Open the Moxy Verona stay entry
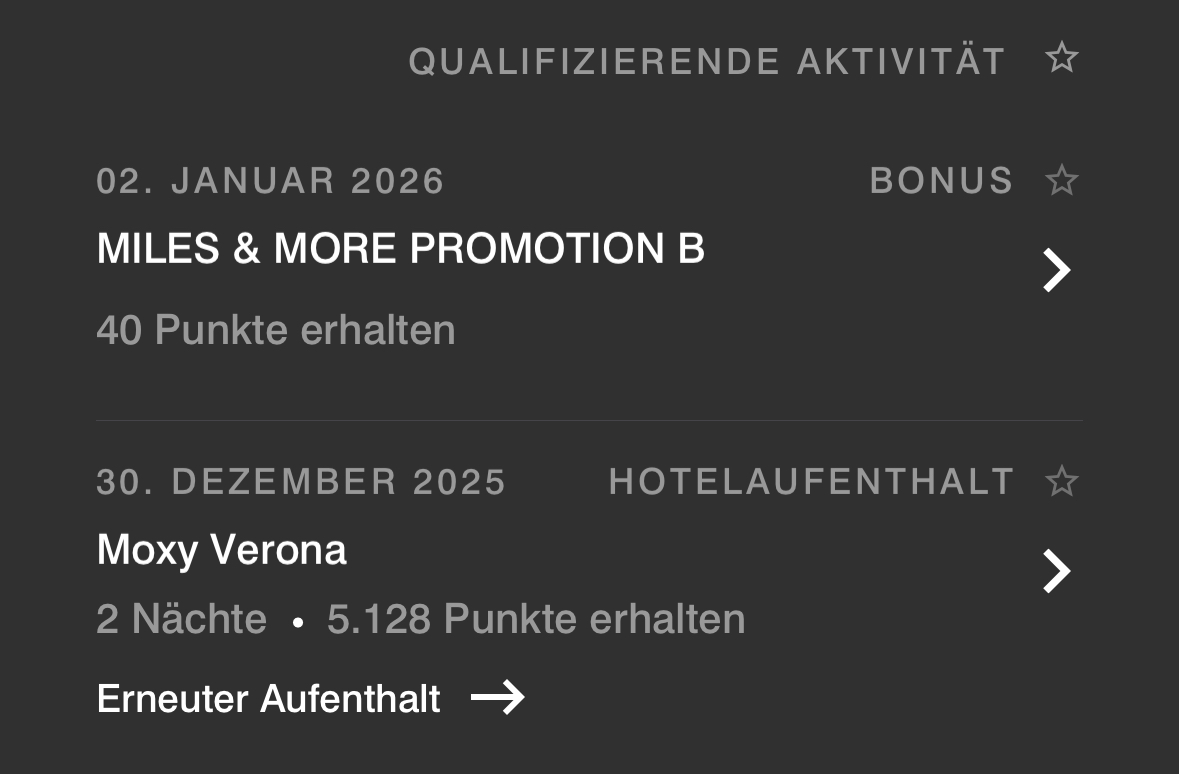1179x774 pixels. pos(221,550)
